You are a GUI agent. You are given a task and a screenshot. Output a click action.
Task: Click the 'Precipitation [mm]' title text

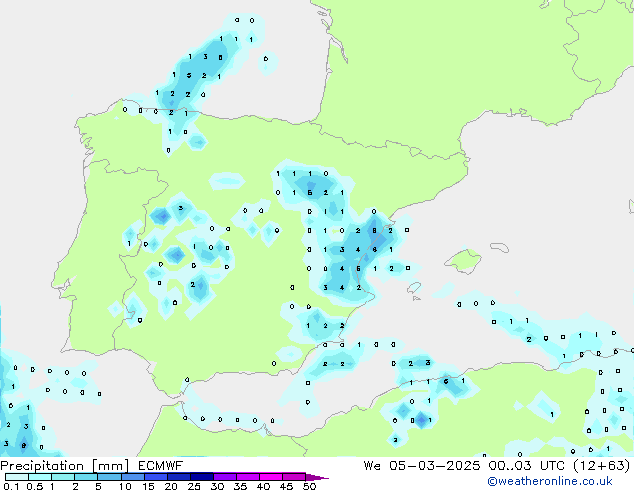click(x=64, y=466)
